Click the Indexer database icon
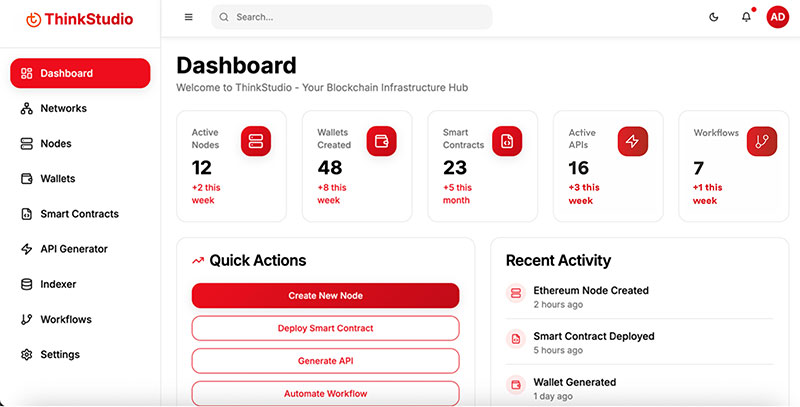The width and height of the screenshot is (800, 407). pos(27,284)
